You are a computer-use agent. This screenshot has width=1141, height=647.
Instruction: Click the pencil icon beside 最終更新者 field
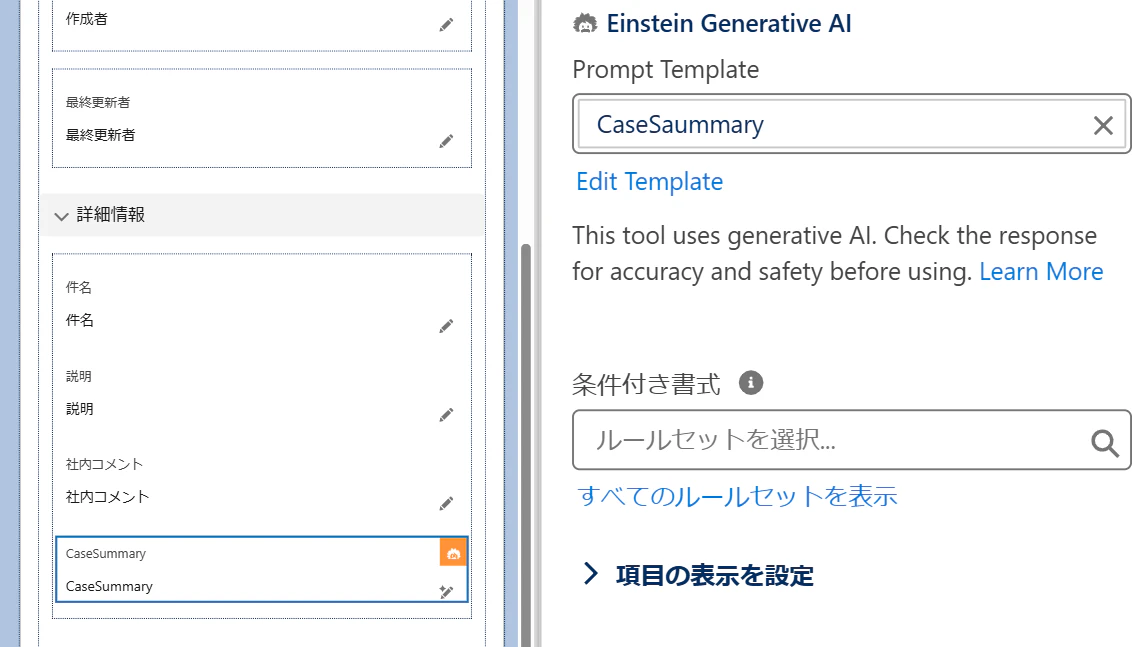pyautogui.click(x=446, y=141)
